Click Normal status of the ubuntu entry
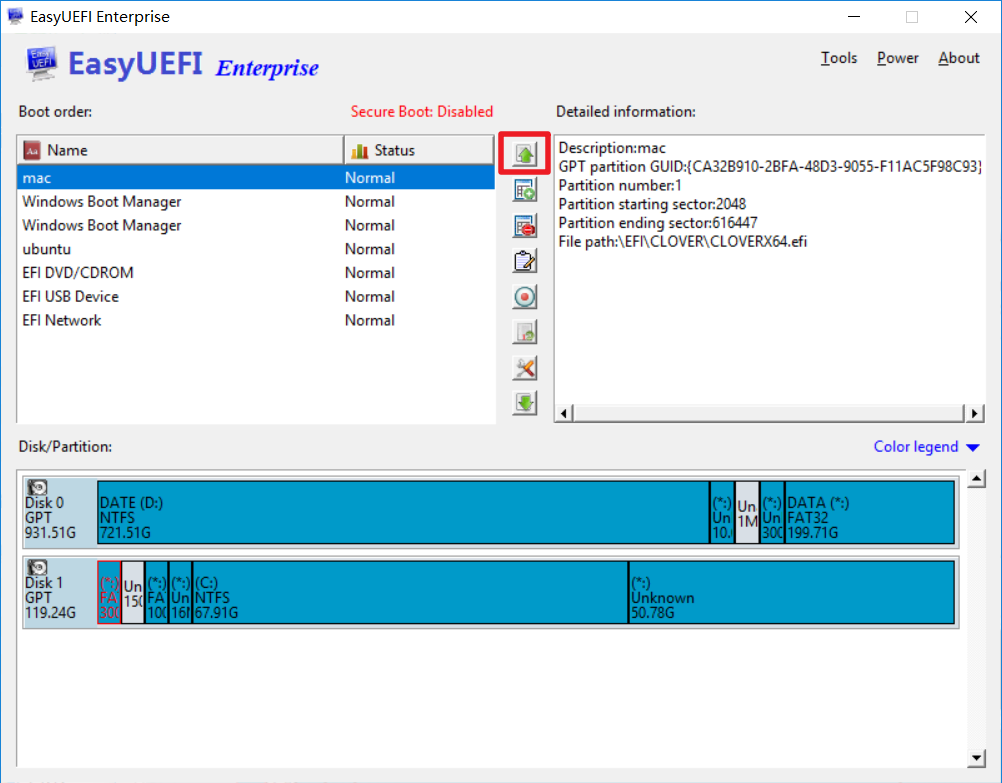 370,249
